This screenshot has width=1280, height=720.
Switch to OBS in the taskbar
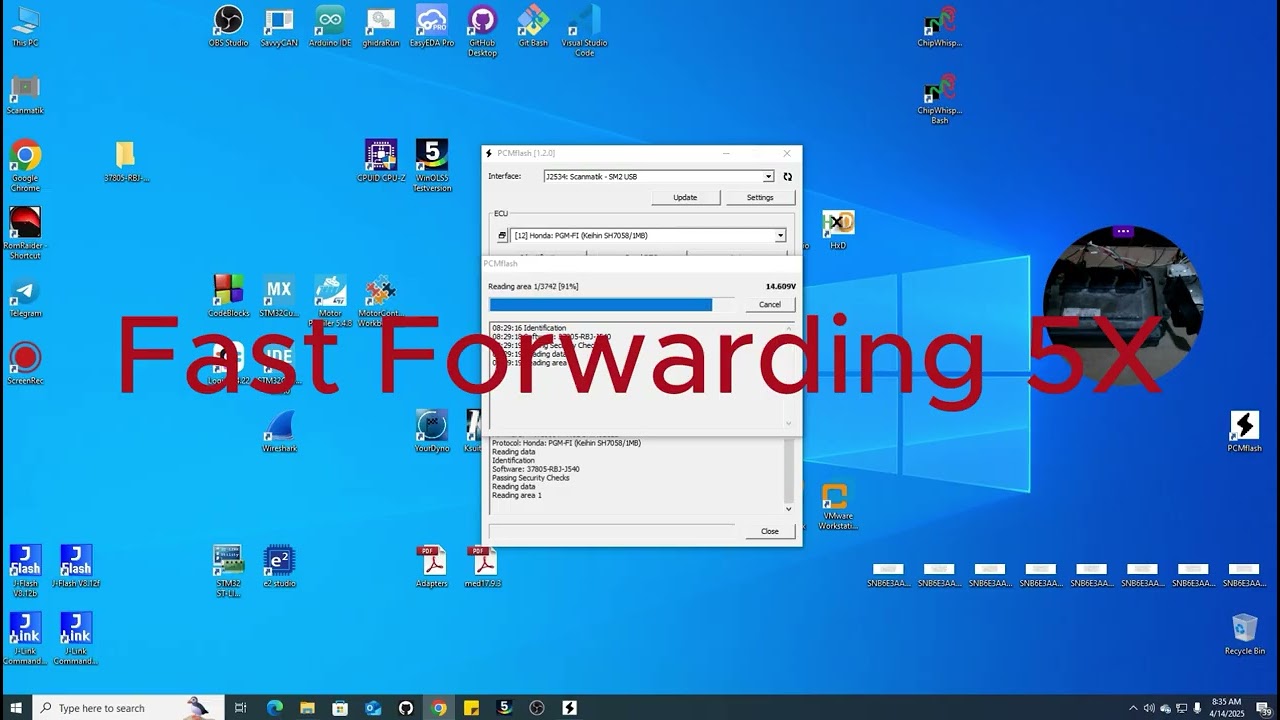click(537, 708)
